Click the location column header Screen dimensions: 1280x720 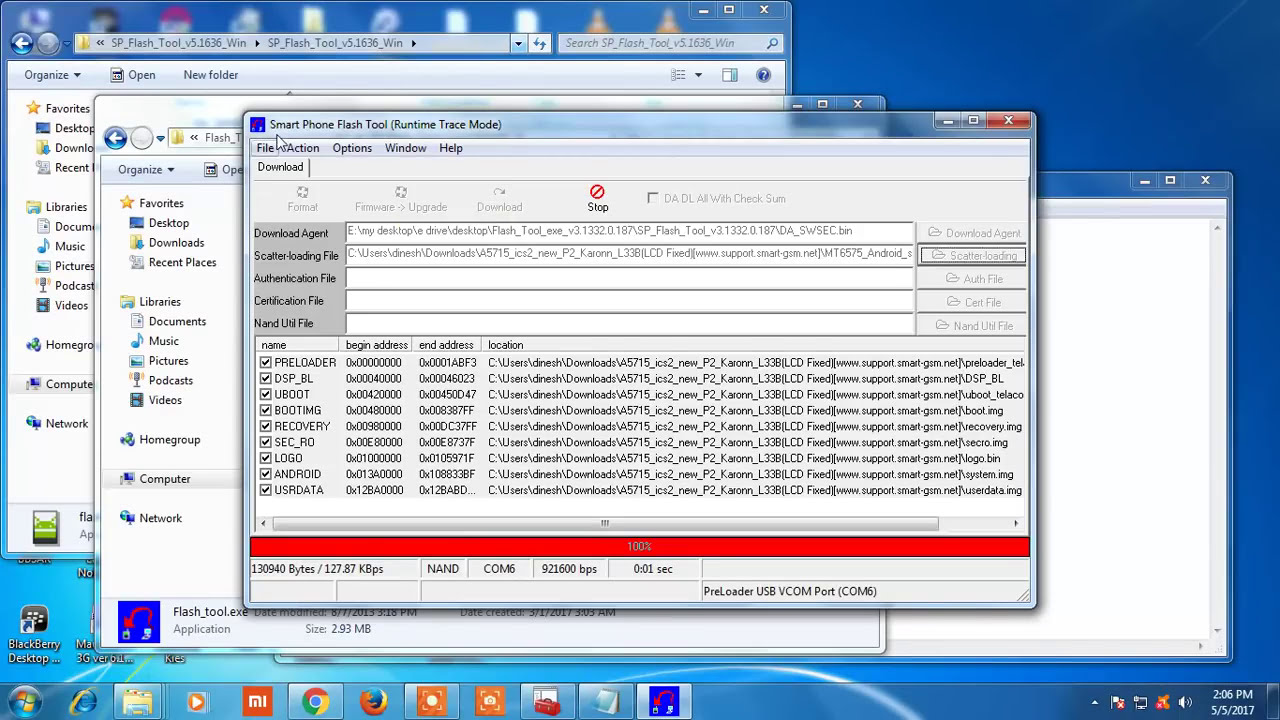(x=754, y=345)
